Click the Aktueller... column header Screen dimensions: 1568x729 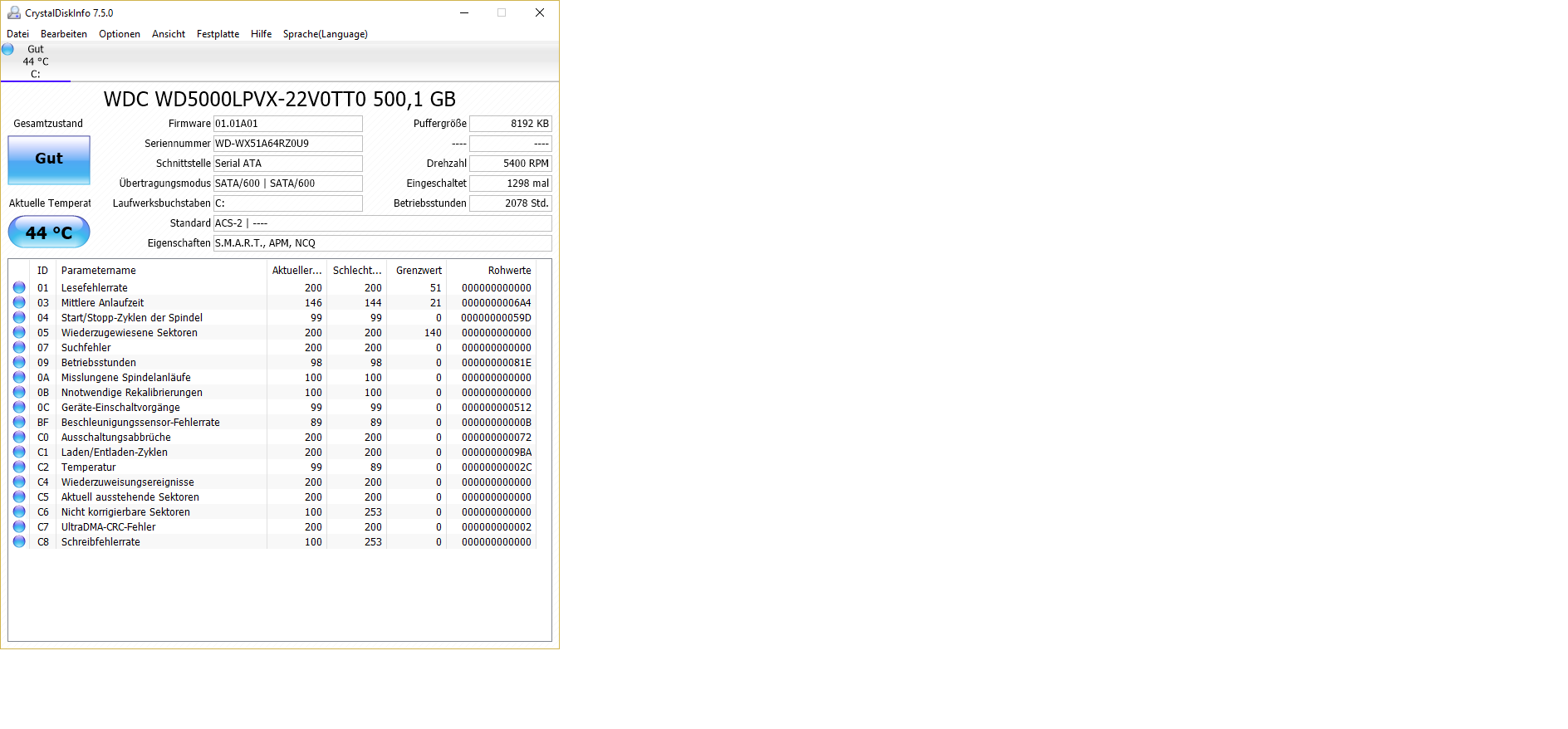pos(296,271)
